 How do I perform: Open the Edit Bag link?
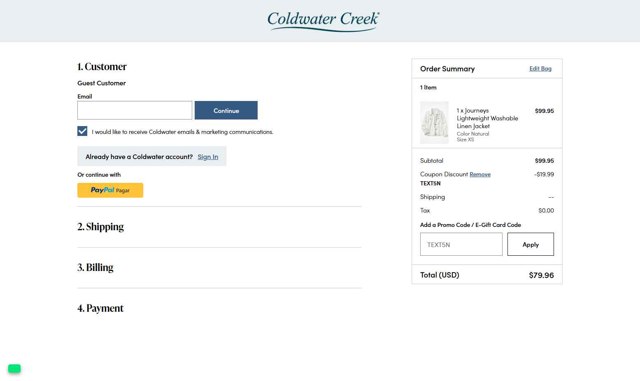pyautogui.click(x=540, y=69)
